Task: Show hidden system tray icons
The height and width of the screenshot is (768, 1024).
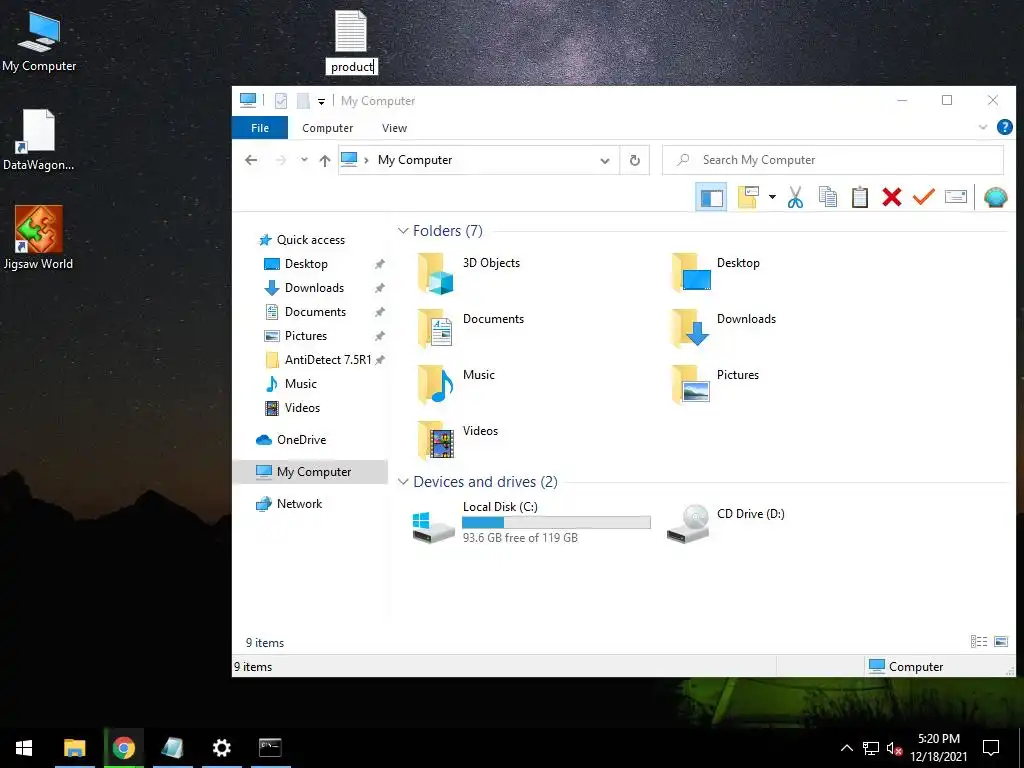Action: (846, 748)
